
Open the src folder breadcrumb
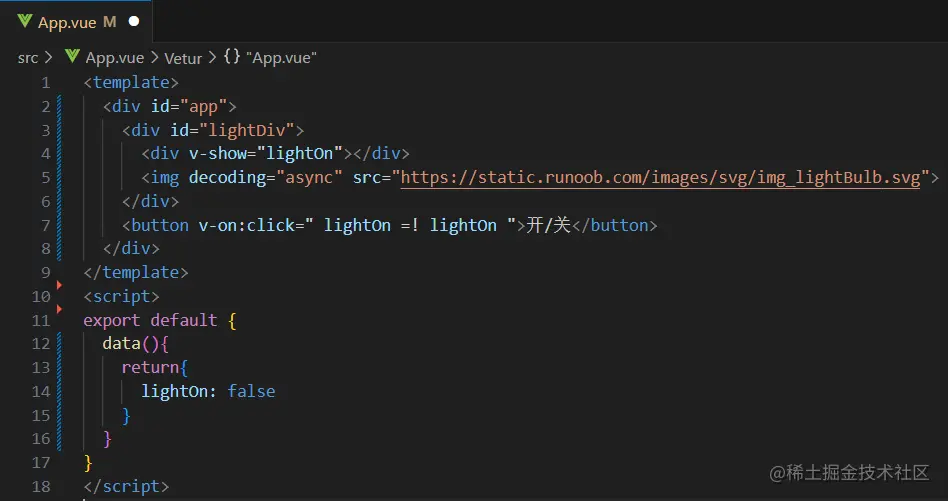(27, 58)
